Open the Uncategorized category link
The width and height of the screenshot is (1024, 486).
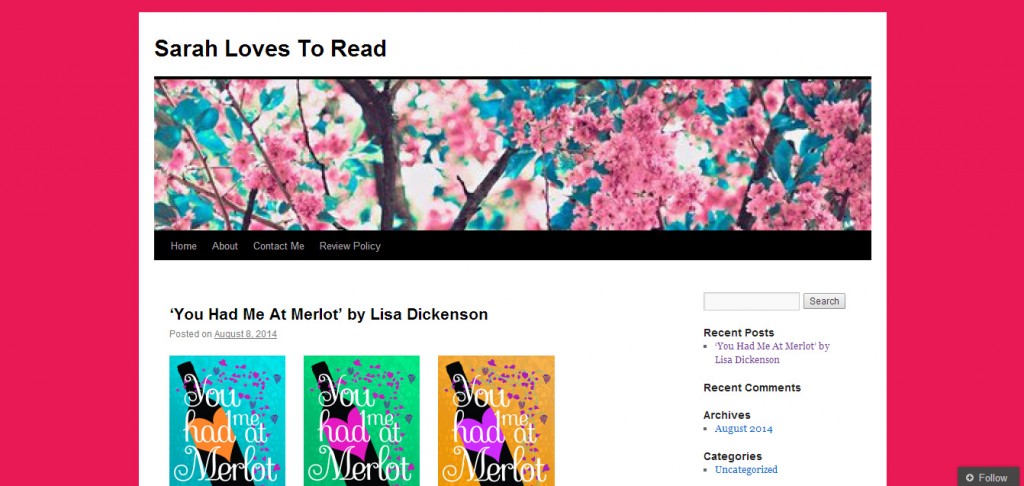tap(746, 470)
